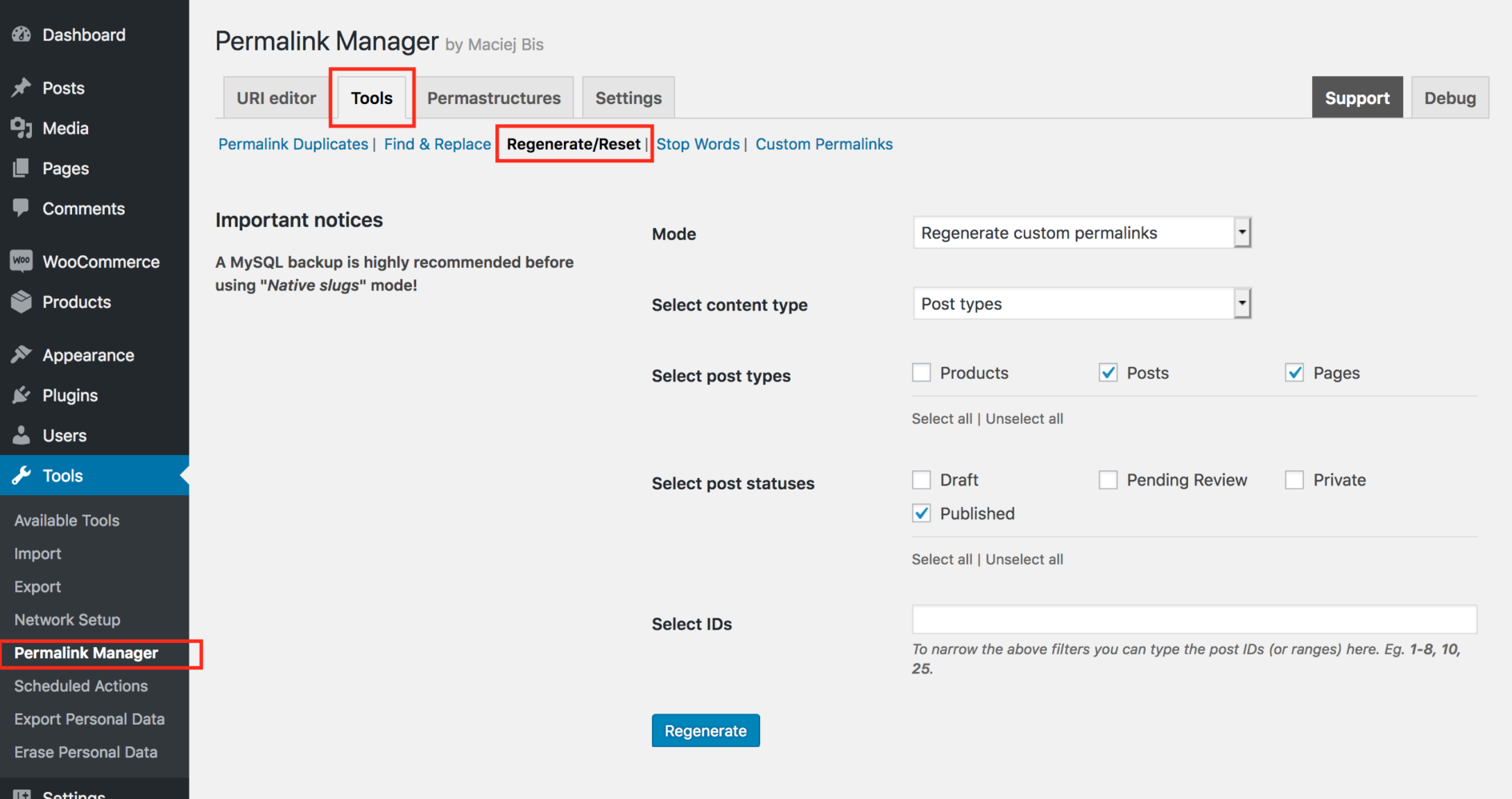Open the Dashboard from the sidebar
This screenshot has width=1512, height=799.
coord(21,34)
